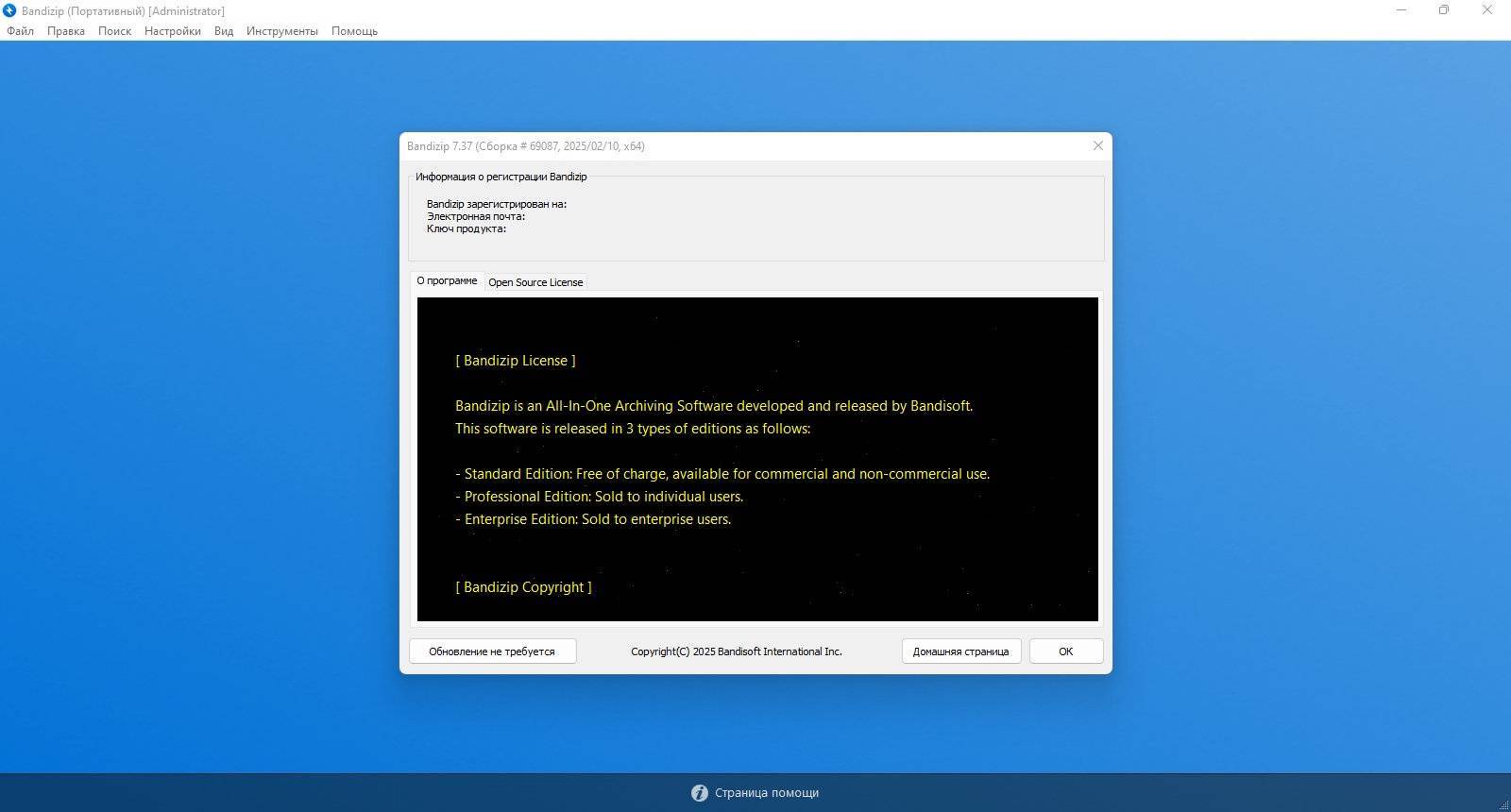Click the Bandizip app icon in title bar
This screenshot has height=812, width=1511.
(9, 10)
